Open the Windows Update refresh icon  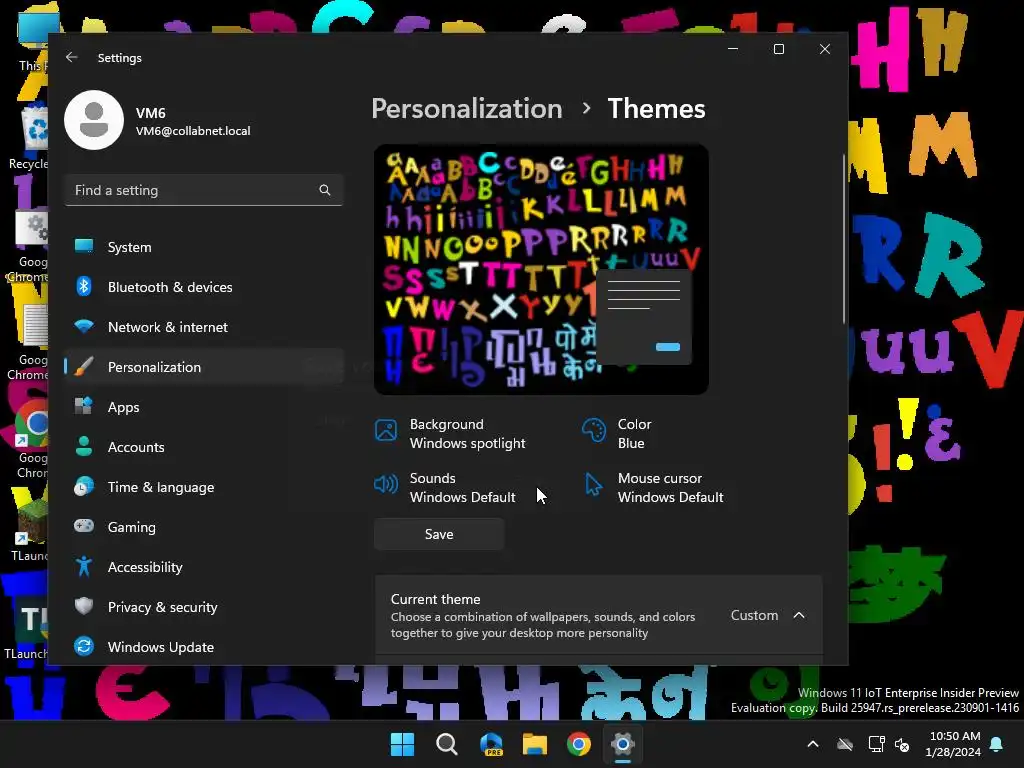coord(84,646)
